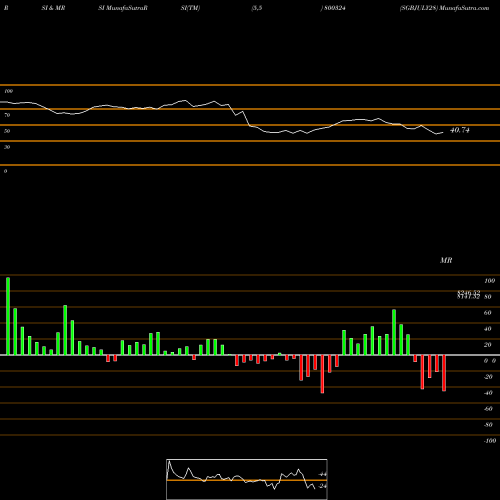Viewport: 500px width, 500px height.
Task: Click the 'MR' panel label
Action: 446,260
